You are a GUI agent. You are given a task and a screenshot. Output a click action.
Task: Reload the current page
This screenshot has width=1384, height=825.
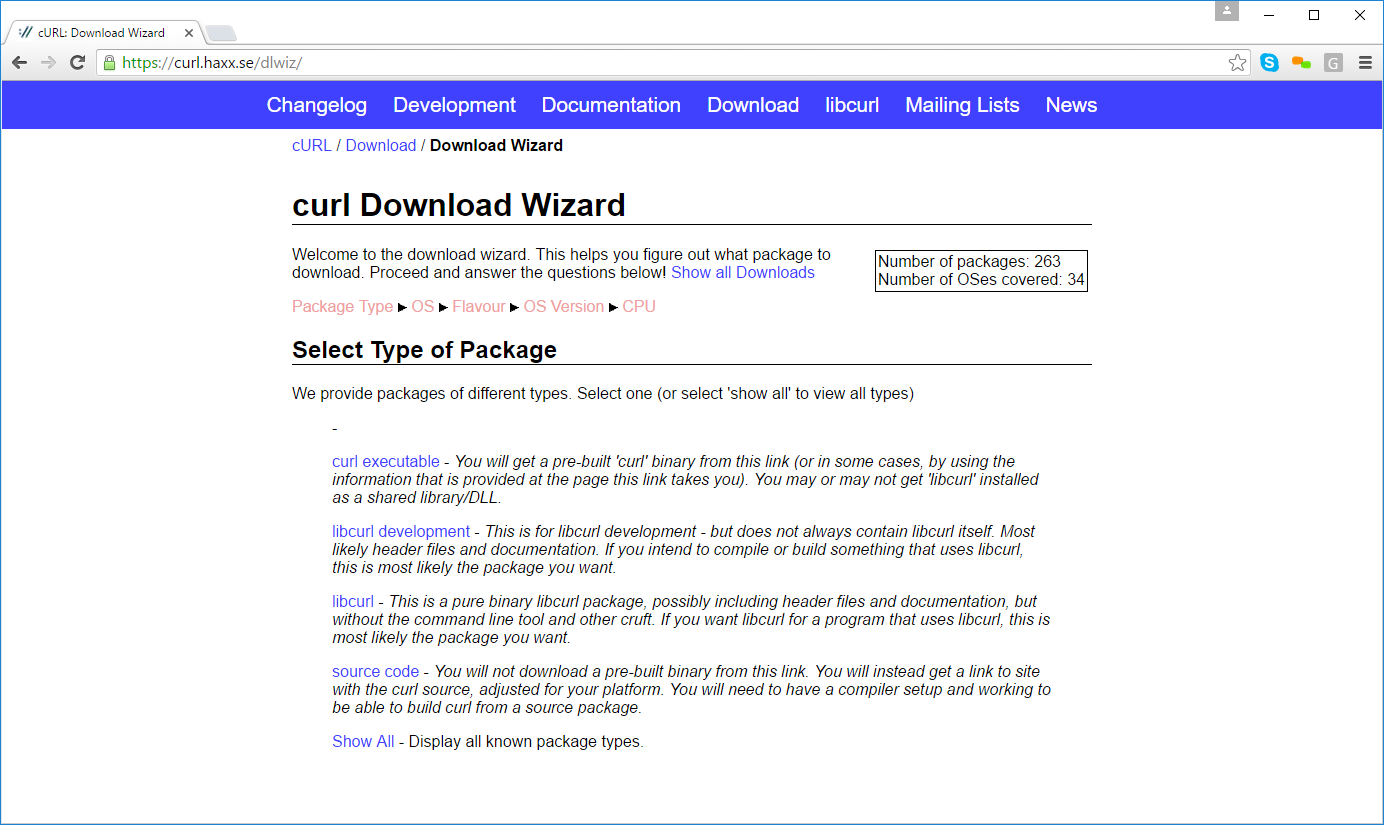pos(77,62)
